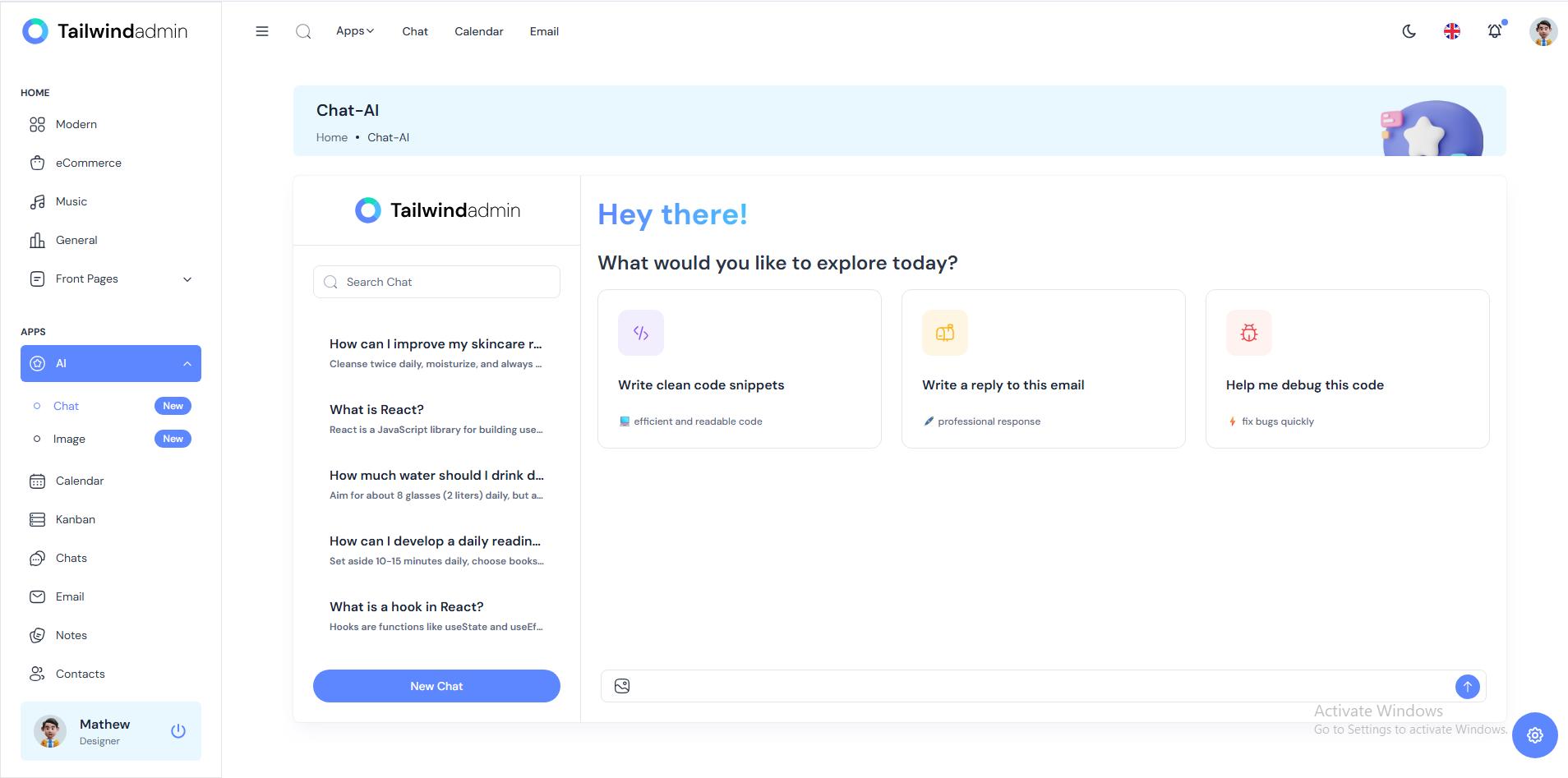Open the settings gear floating button
The width and height of the screenshot is (1568, 778).
[1534, 735]
